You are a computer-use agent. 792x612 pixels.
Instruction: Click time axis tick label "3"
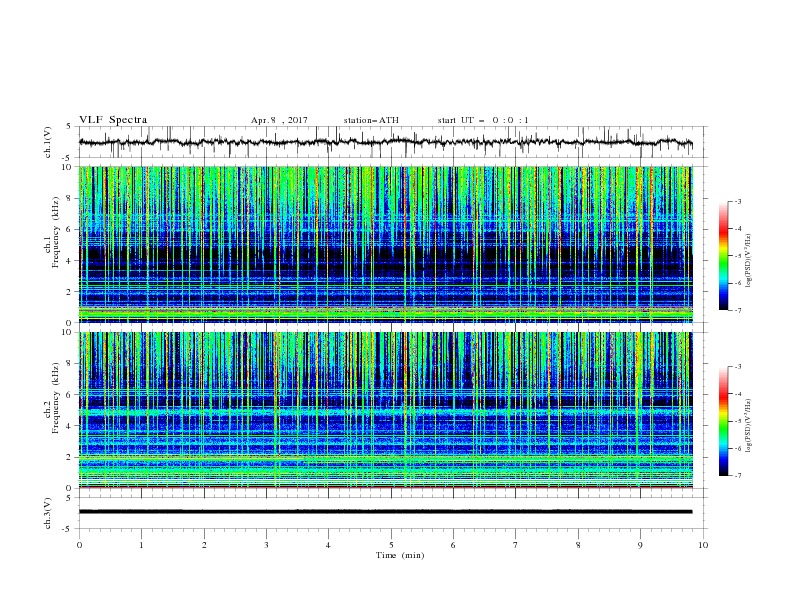coord(266,545)
